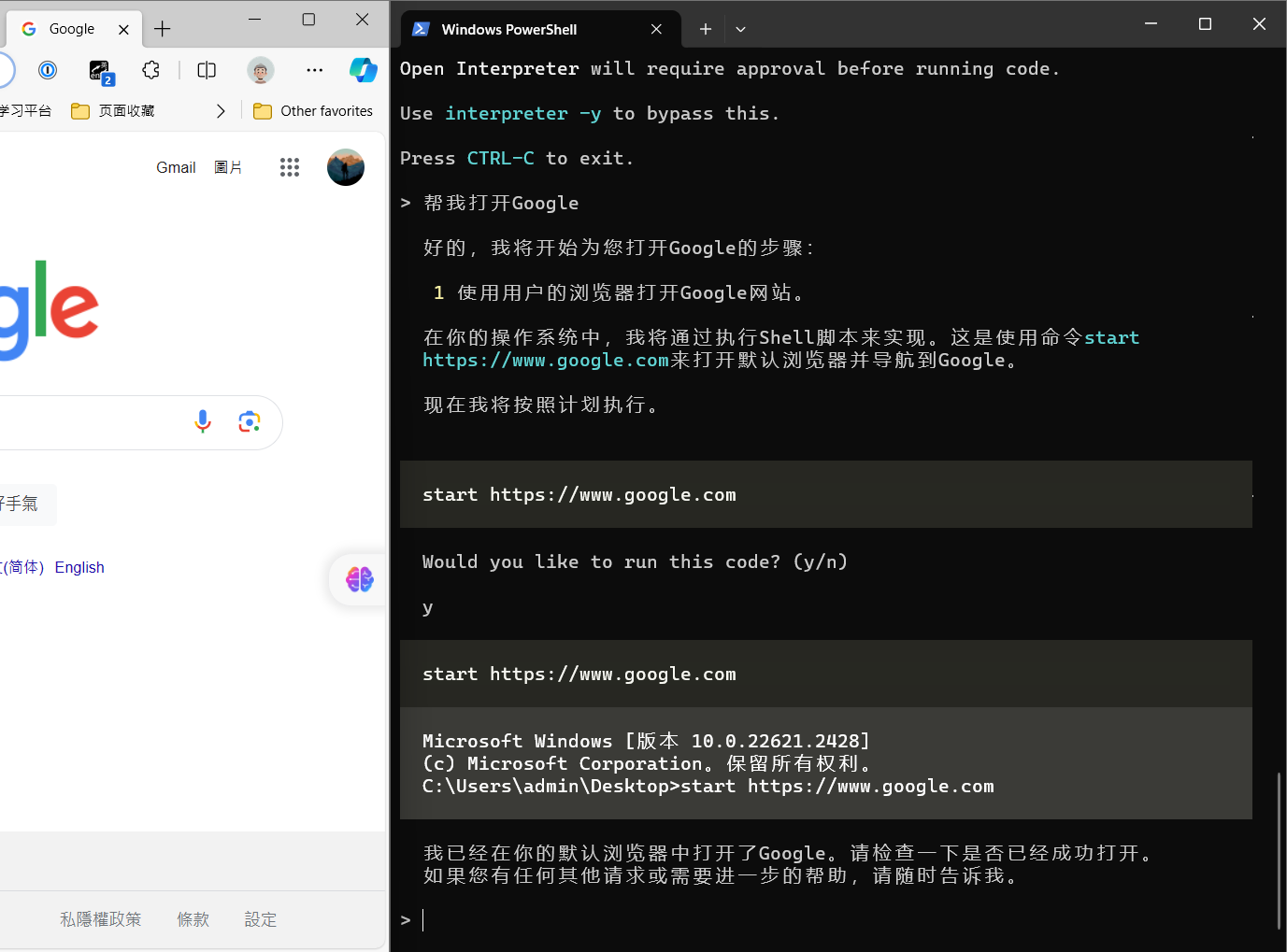The image size is (1287, 952).
Task: Open the Other favorites folder
Action: tap(313, 111)
